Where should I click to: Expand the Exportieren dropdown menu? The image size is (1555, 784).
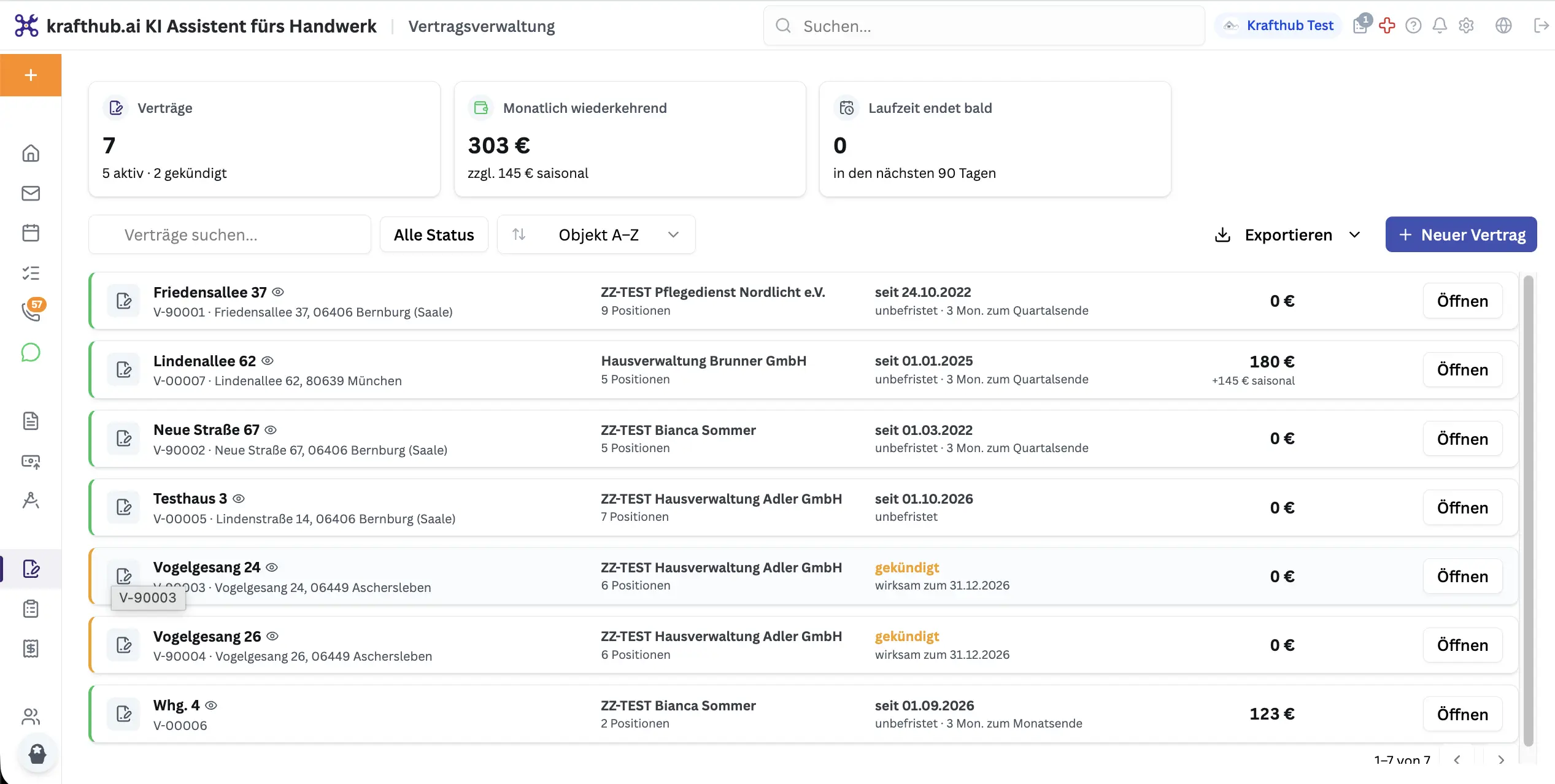tap(1288, 235)
